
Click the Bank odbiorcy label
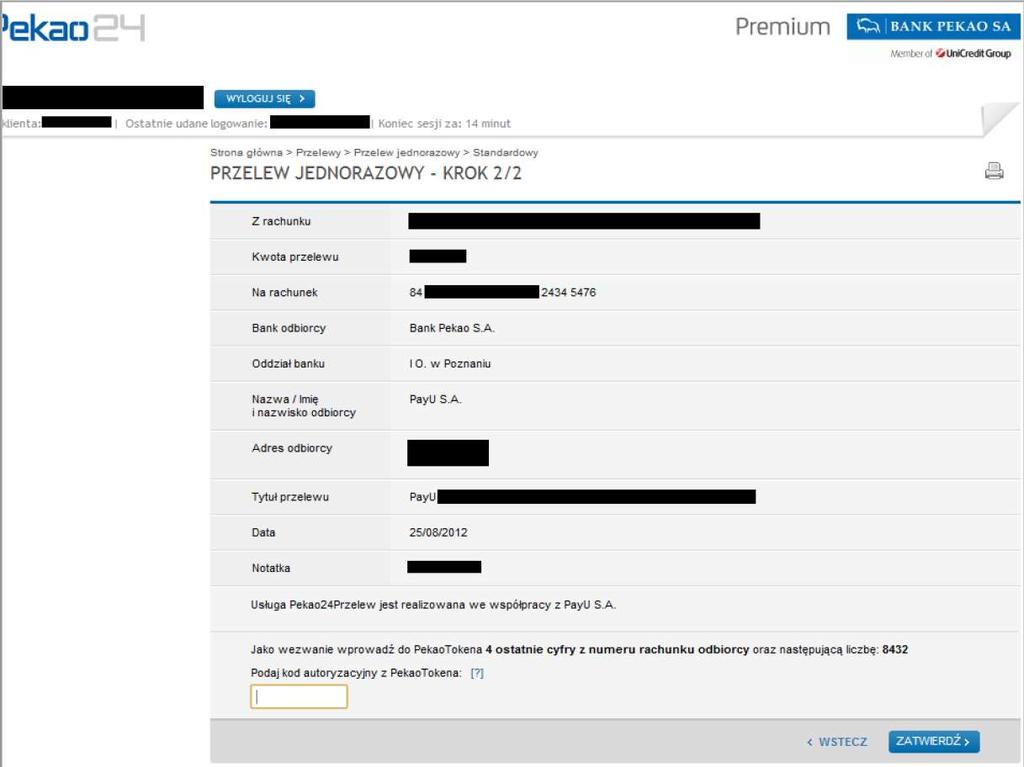click(x=289, y=328)
